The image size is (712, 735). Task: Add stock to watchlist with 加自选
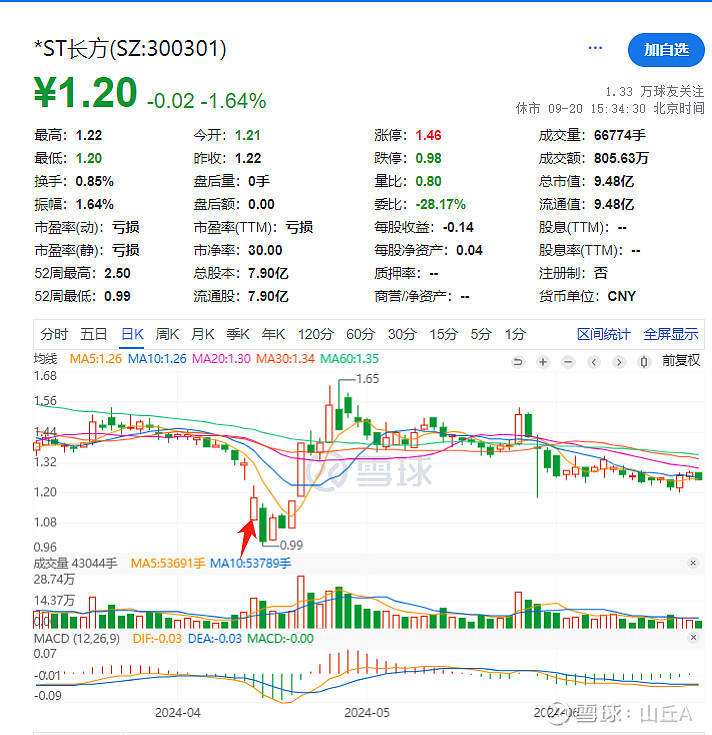(x=666, y=50)
